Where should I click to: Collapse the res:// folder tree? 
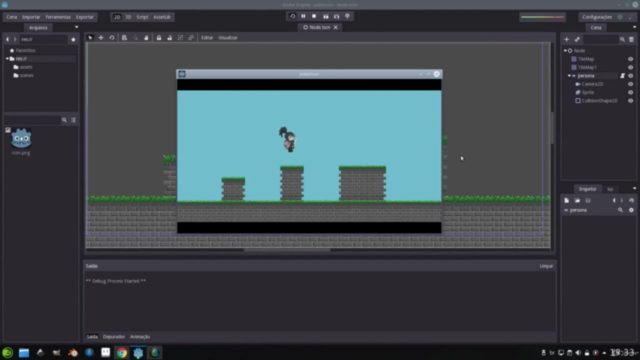[x=7, y=59]
